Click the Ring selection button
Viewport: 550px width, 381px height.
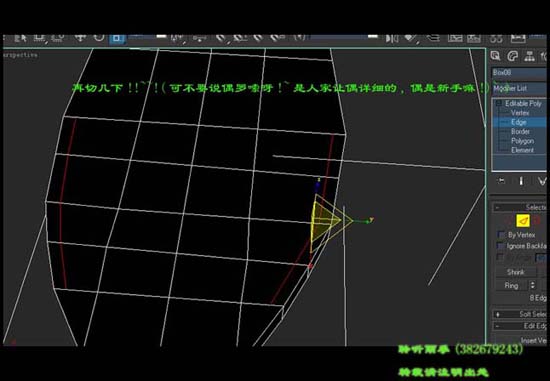coord(511,286)
